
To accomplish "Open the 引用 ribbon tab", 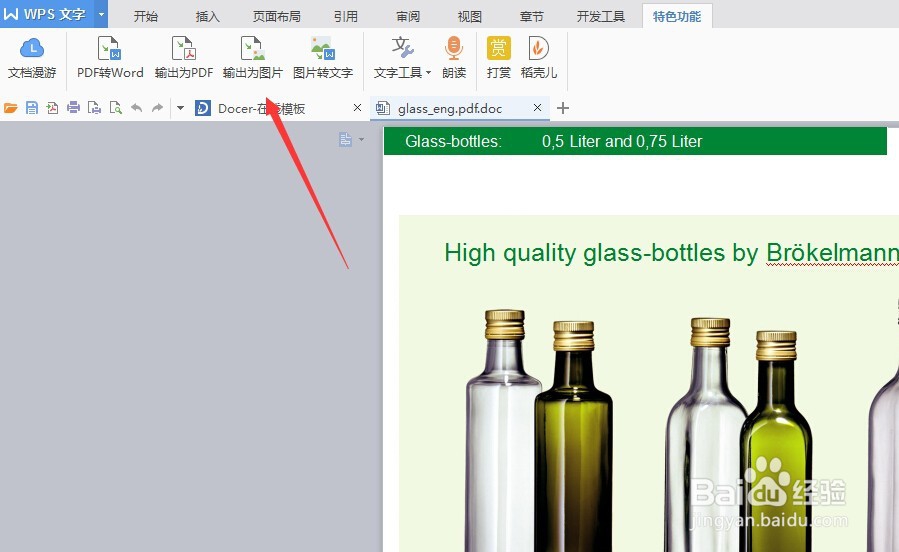I will (346, 17).
